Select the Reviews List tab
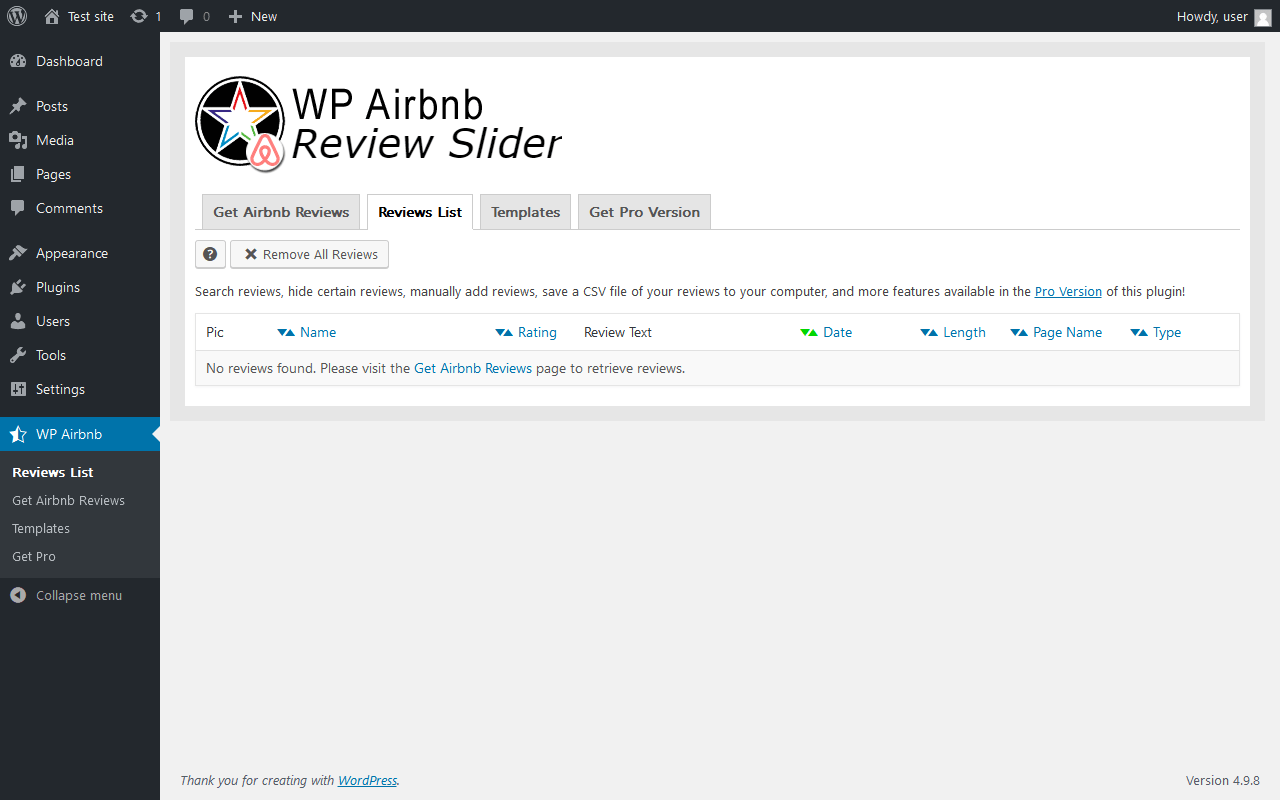The width and height of the screenshot is (1280, 800). pyautogui.click(x=420, y=212)
